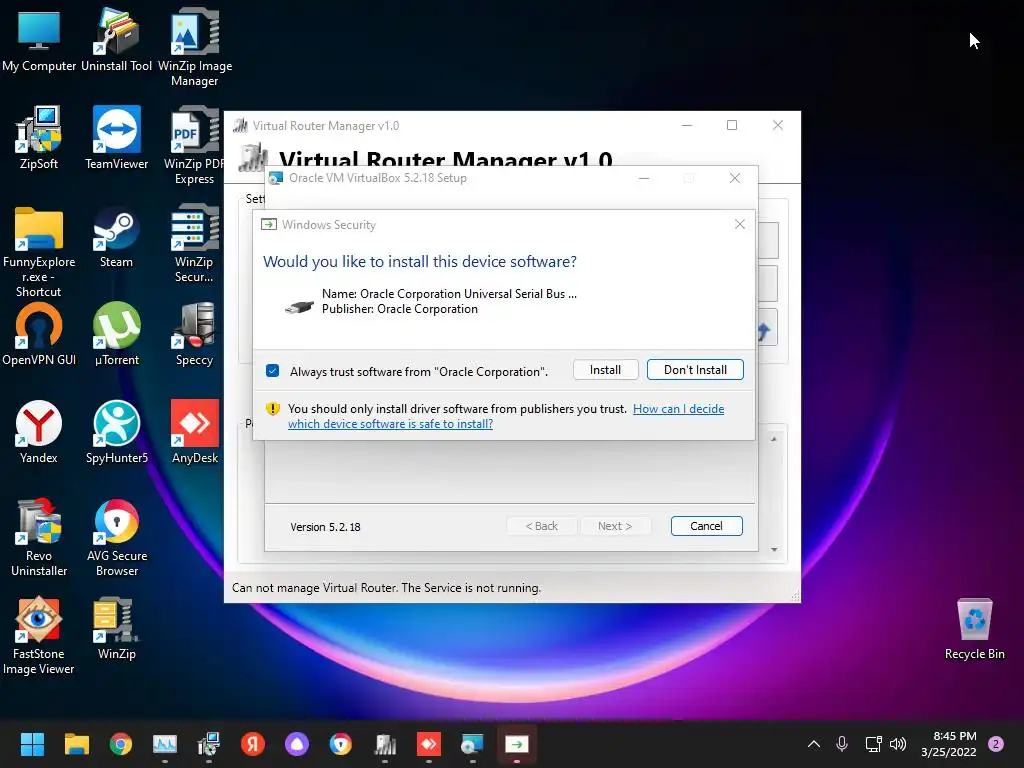
Task: Click purple round app icon in taskbar
Action: pyautogui.click(x=296, y=744)
